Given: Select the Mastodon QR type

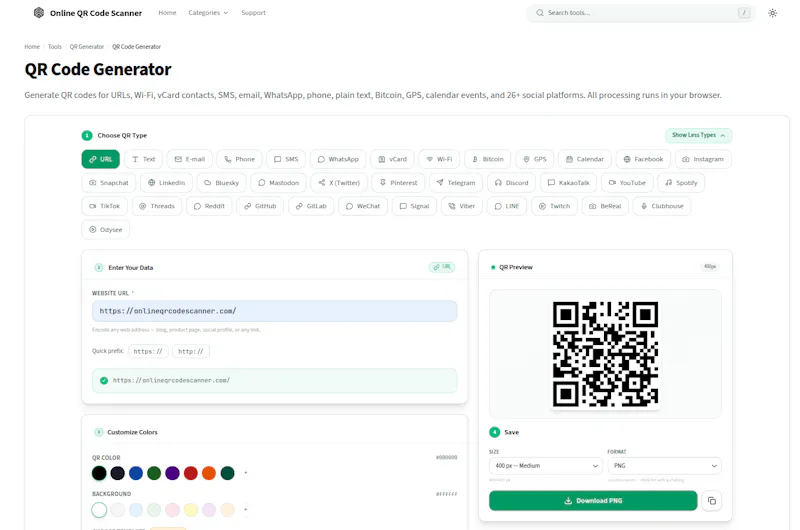Looking at the screenshot, I should (279, 183).
